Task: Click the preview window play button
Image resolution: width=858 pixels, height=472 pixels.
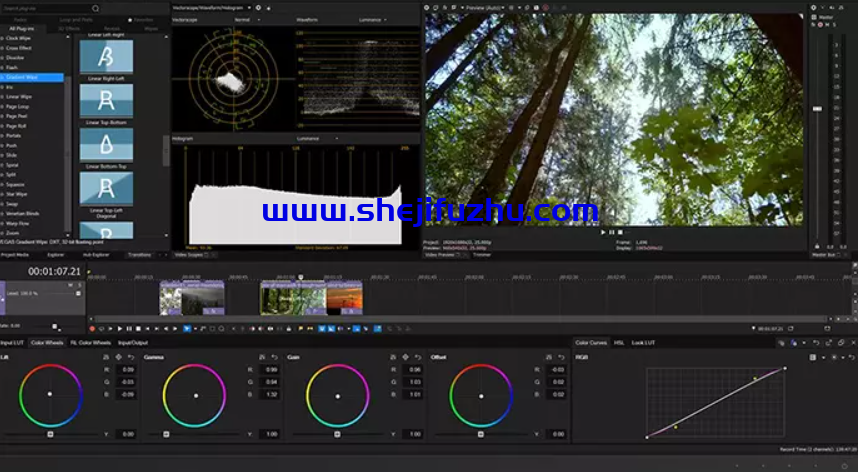Action: 603,232
